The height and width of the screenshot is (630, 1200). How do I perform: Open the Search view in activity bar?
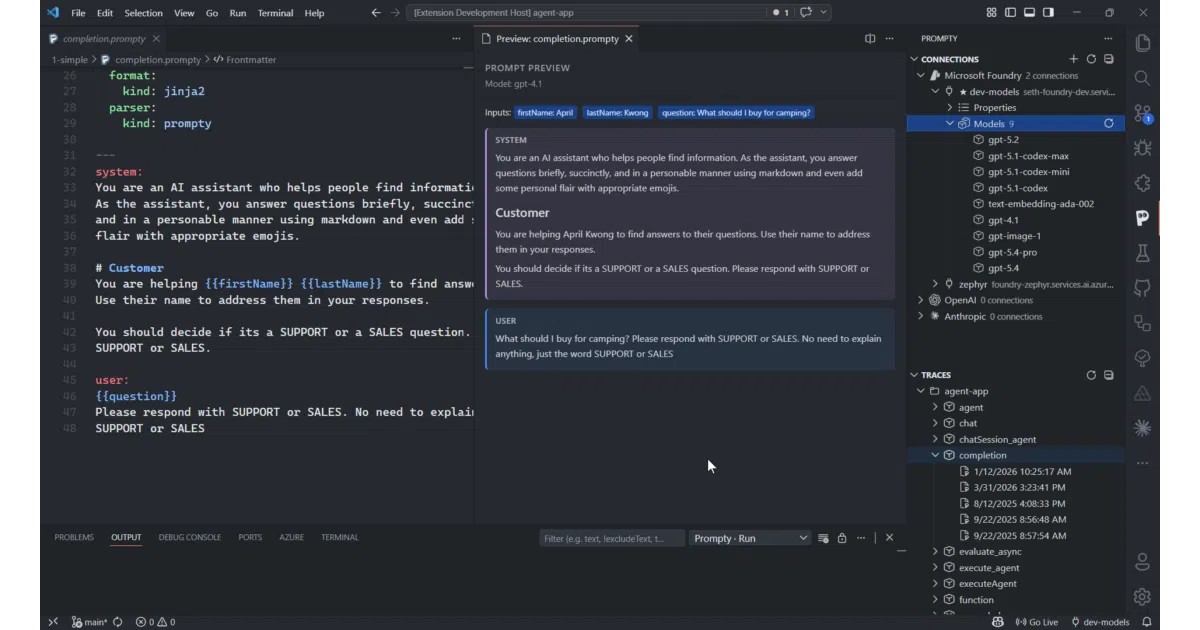pyautogui.click(x=1142, y=78)
